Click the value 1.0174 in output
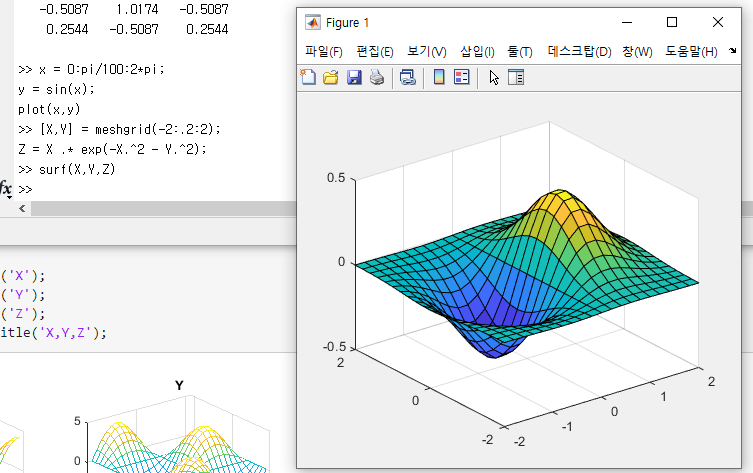Image resolution: width=753 pixels, height=473 pixels. 137,9
